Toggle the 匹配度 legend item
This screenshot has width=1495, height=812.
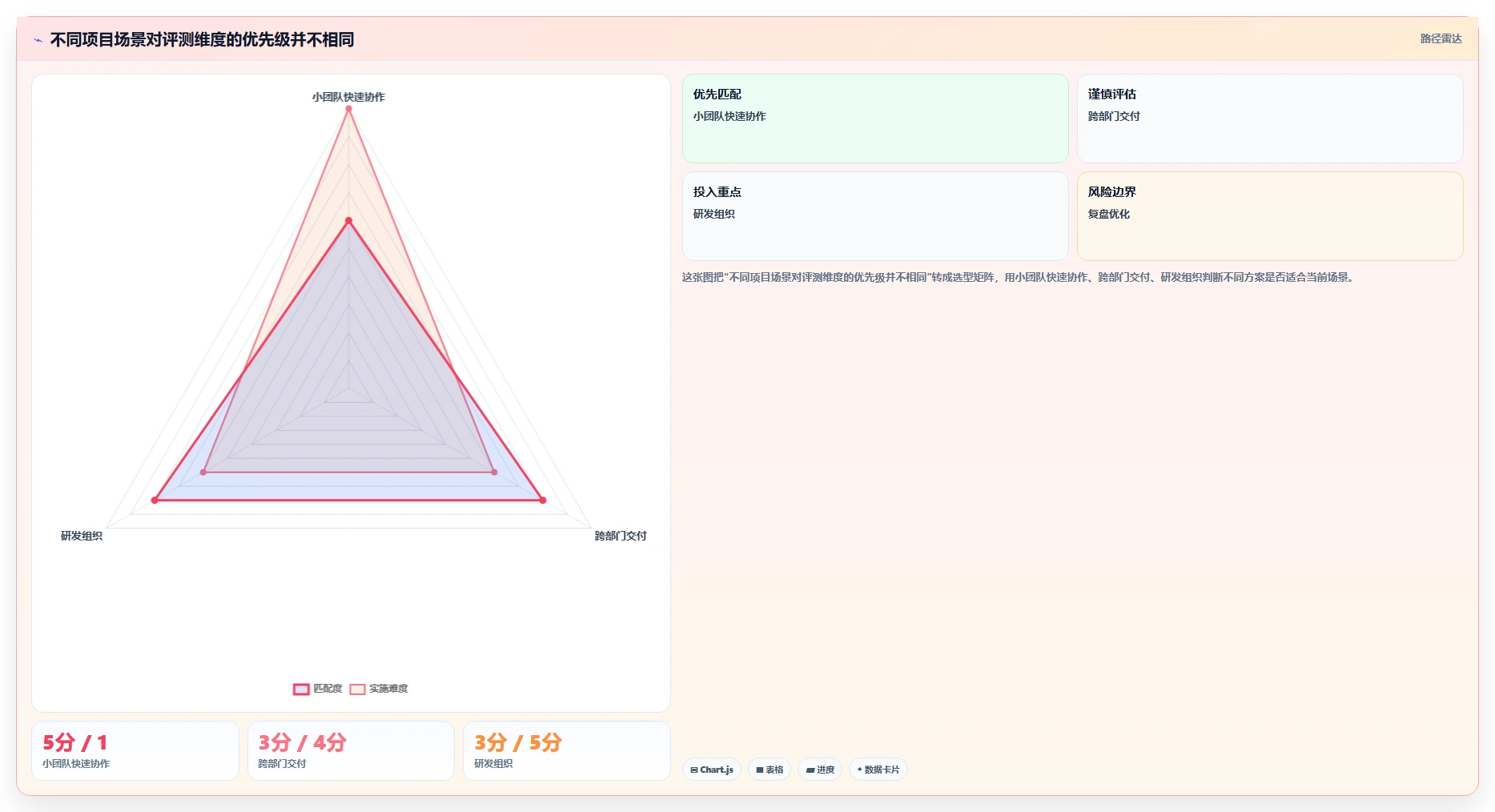coord(318,689)
